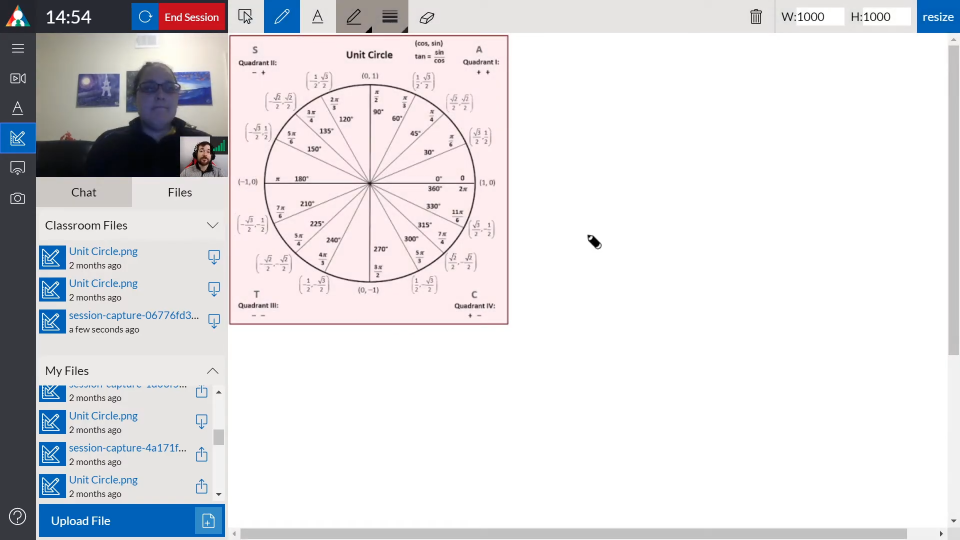960x540 pixels.
Task: Share the bottom Unit Circle.png in My Files
Action: click(x=201, y=486)
